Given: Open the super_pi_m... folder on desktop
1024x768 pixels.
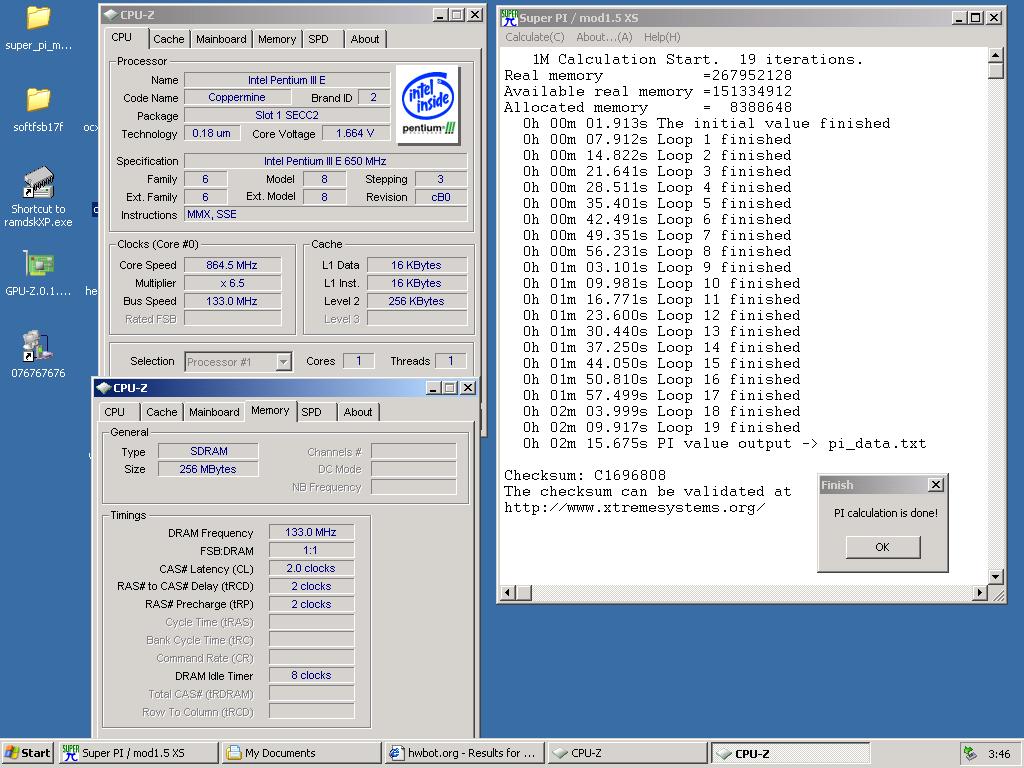Looking at the screenshot, I should click(38, 28).
